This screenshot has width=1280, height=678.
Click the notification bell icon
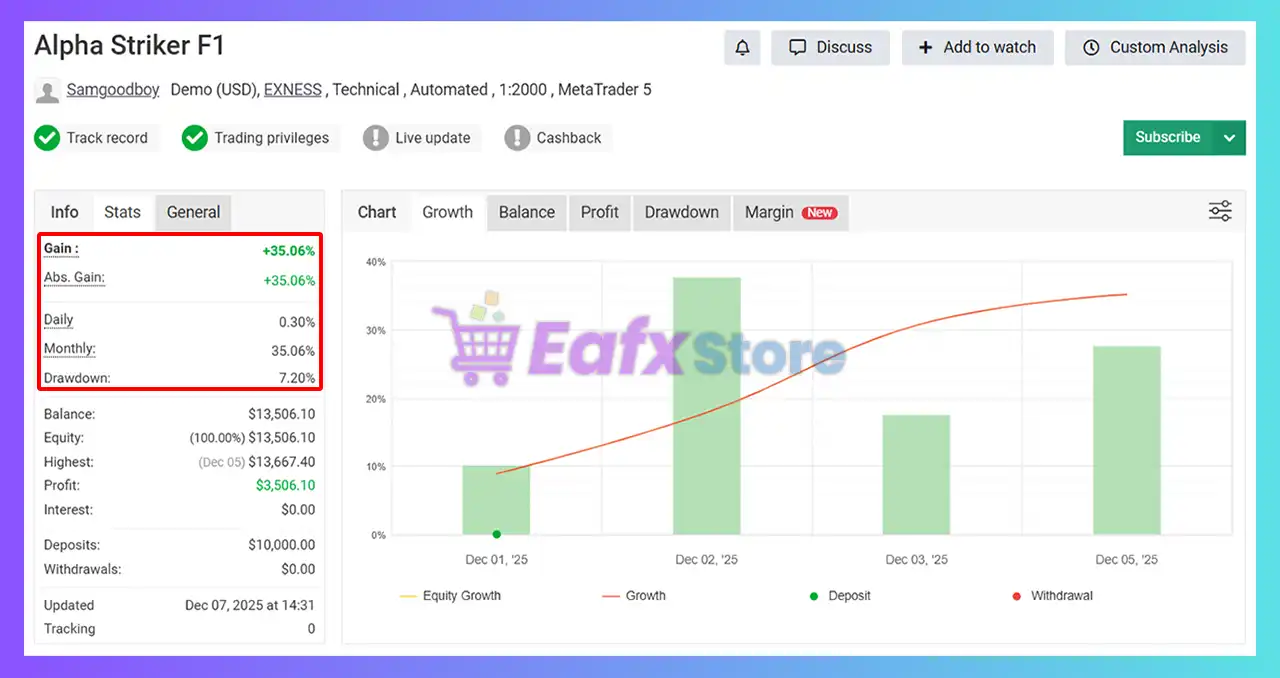click(742, 48)
